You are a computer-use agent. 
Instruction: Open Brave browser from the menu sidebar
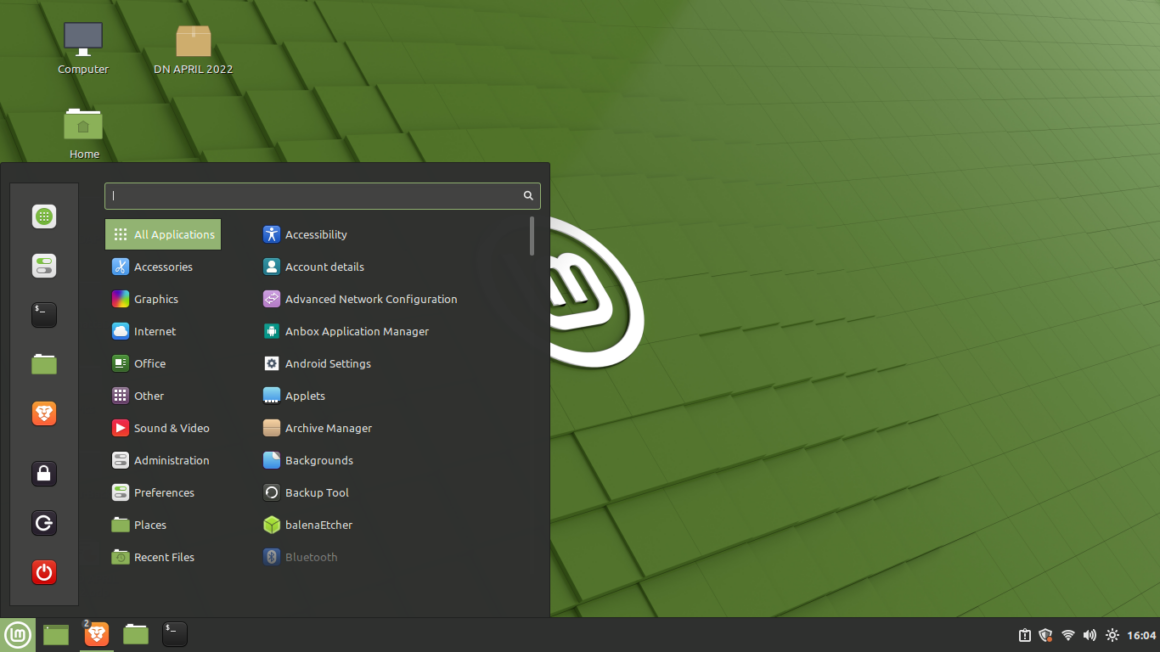[44, 413]
